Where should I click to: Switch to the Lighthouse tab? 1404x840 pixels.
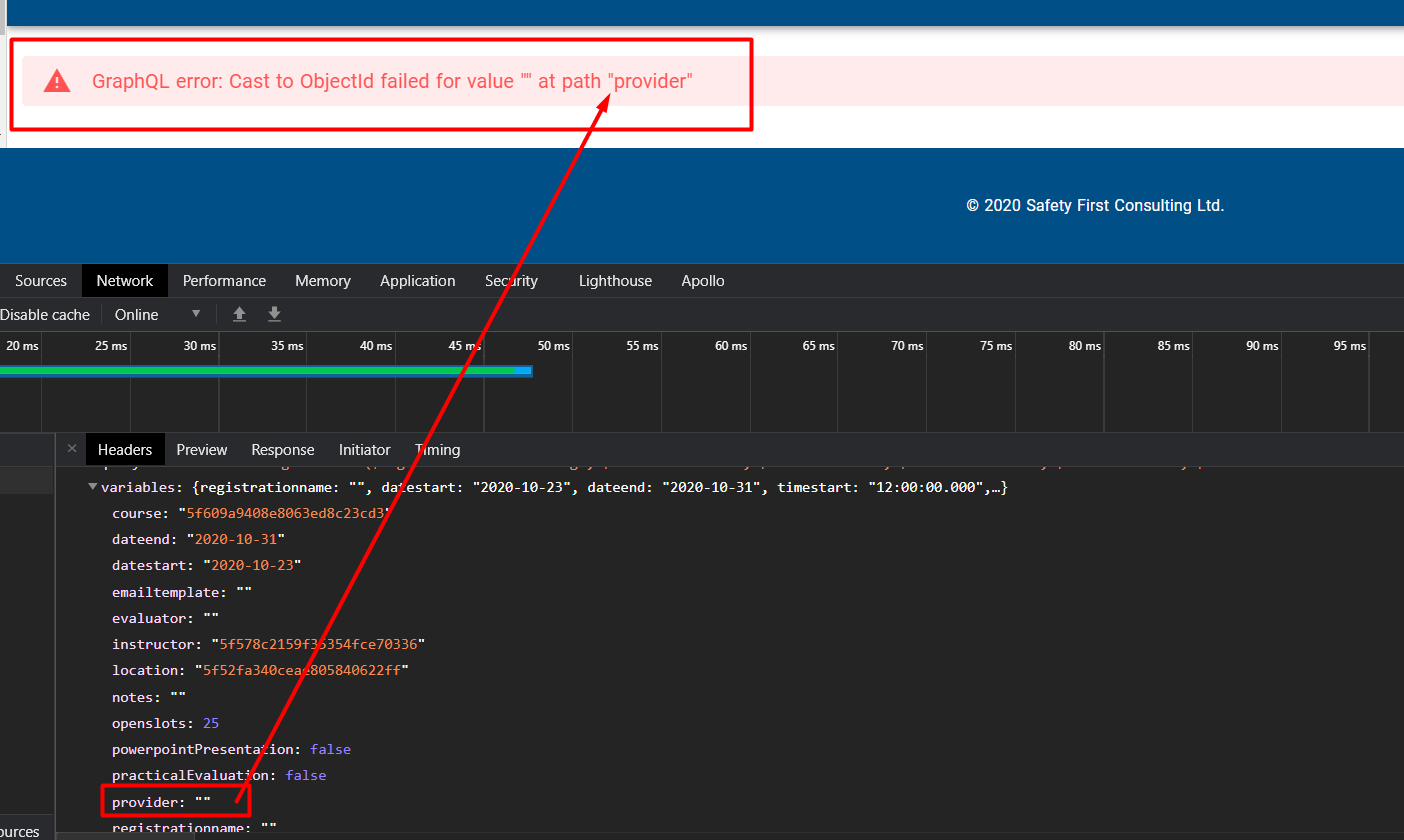[x=615, y=281]
